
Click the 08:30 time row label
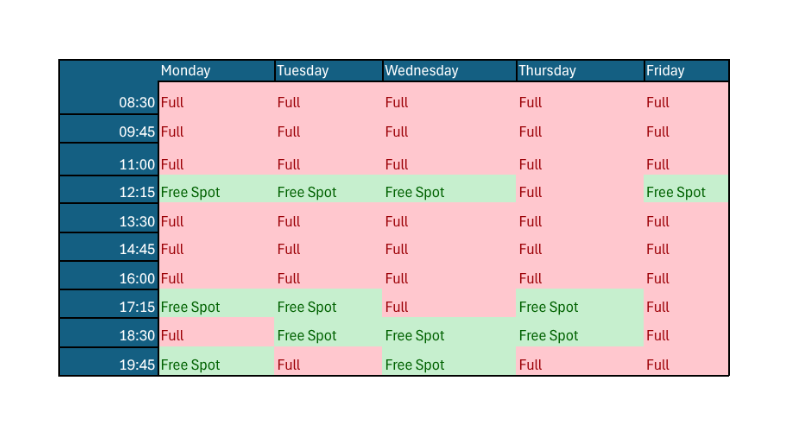109,98
